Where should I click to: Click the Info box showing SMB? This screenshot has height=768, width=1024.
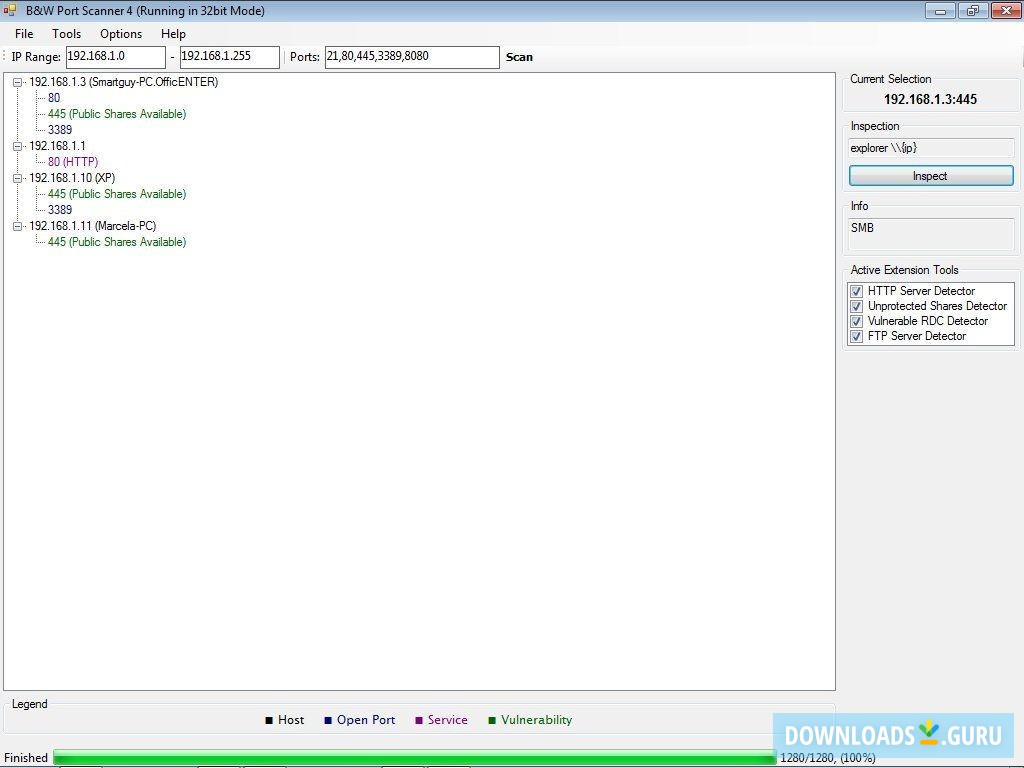coord(931,234)
